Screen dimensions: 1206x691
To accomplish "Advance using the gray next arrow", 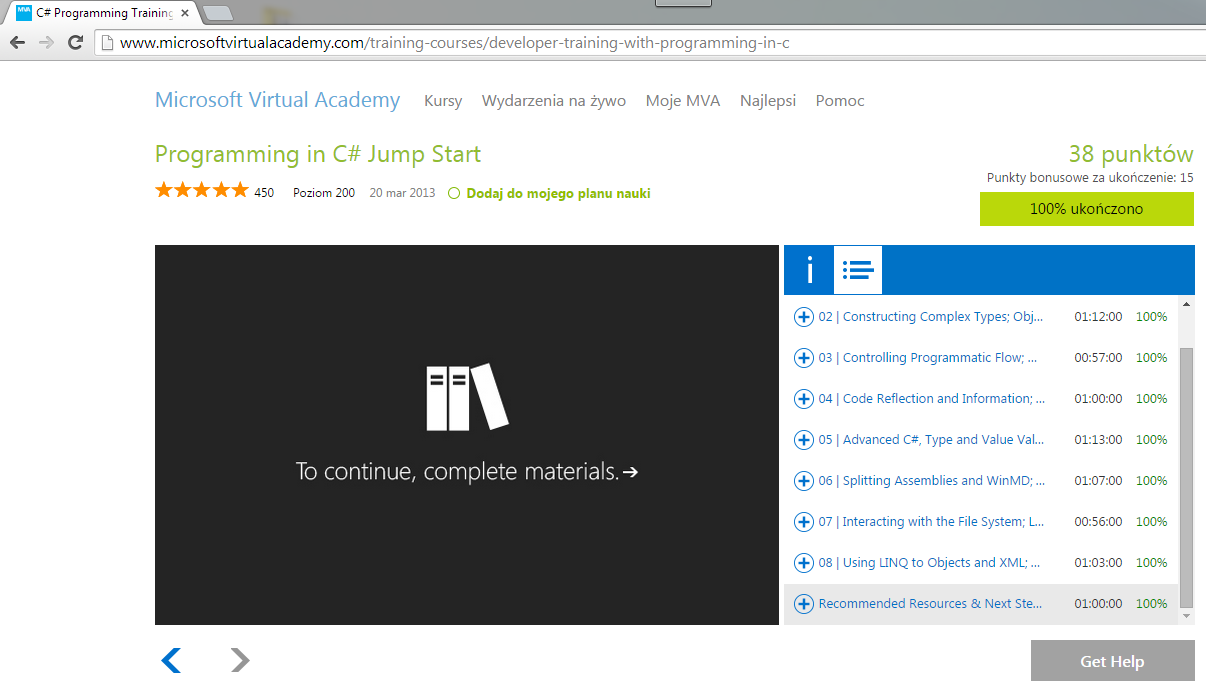I will [240, 660].
